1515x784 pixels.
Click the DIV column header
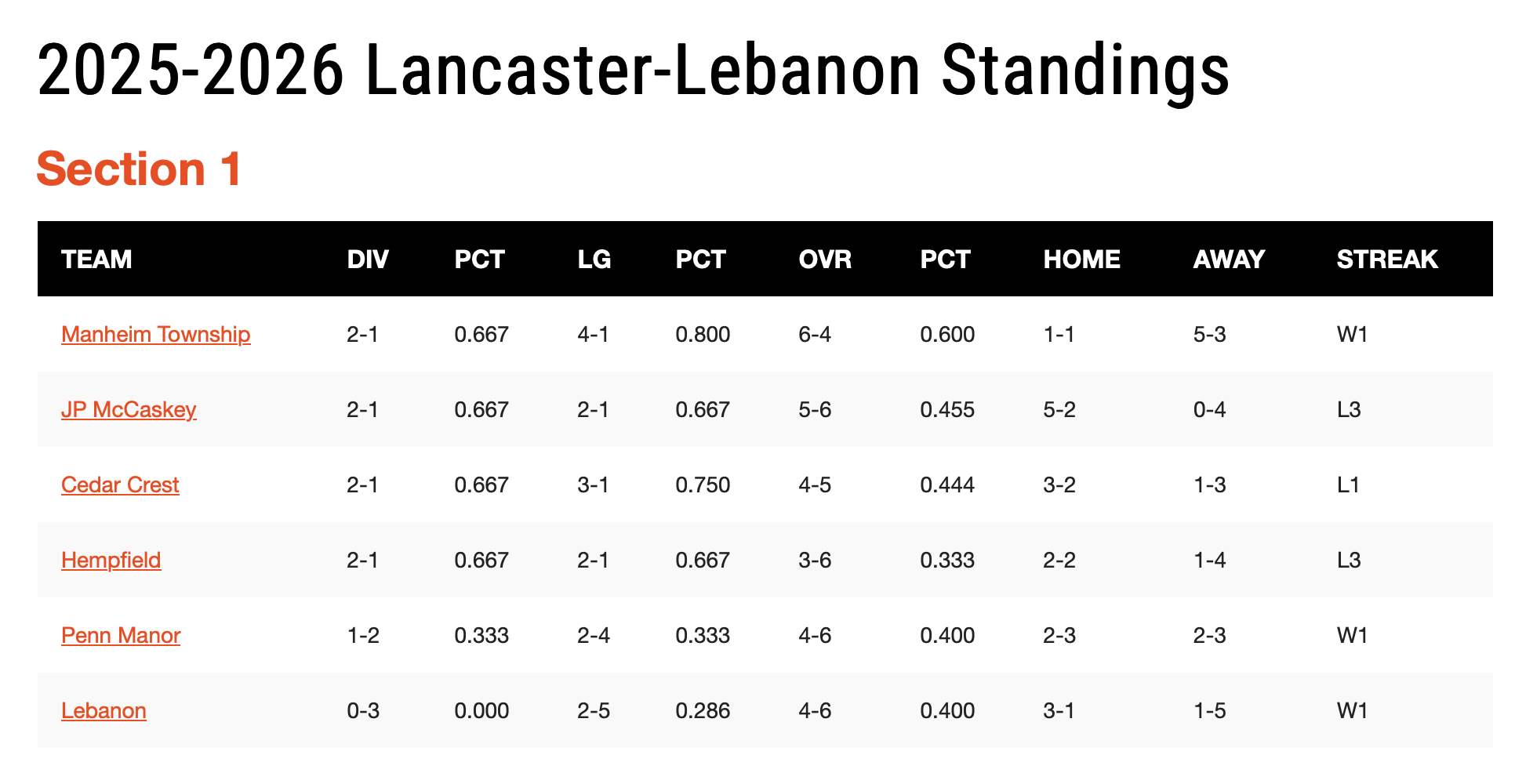[x=368, y=260]
